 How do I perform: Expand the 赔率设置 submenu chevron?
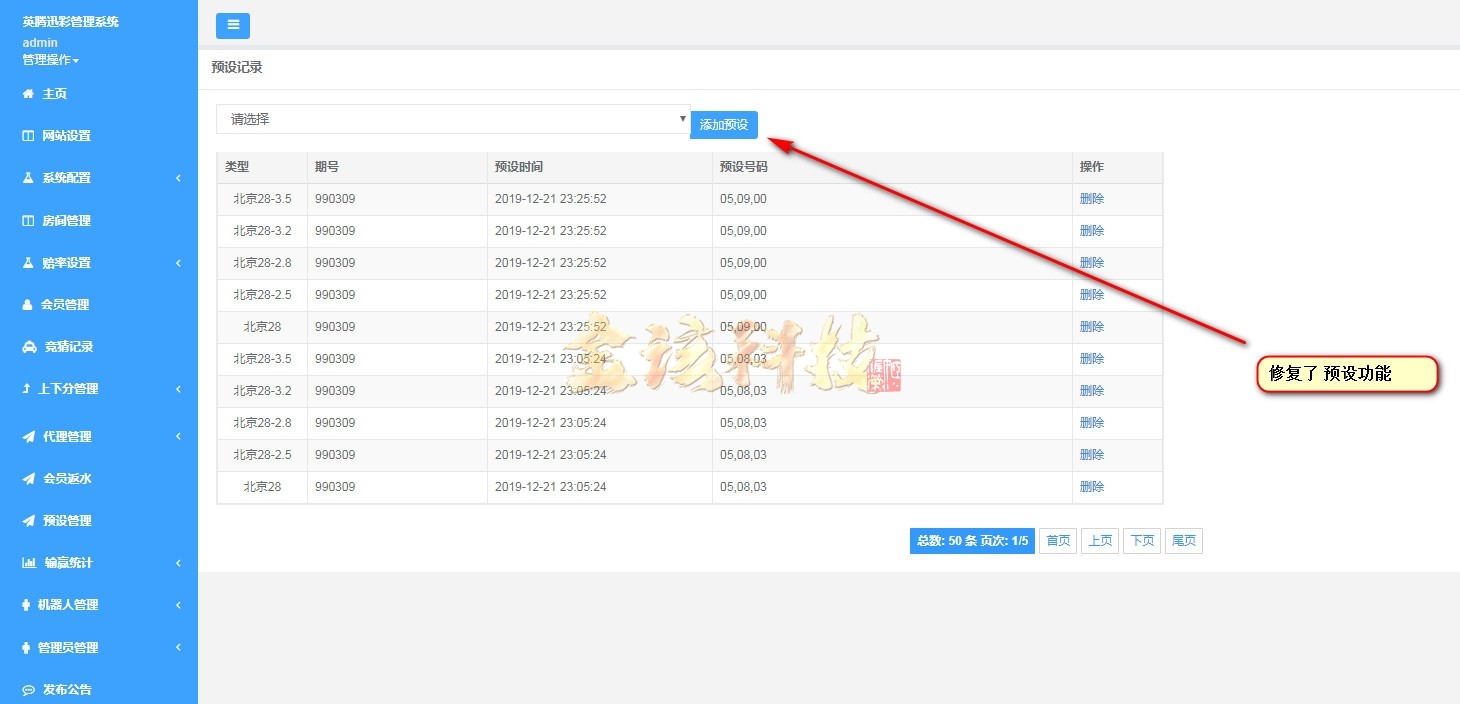pos(178,263)
